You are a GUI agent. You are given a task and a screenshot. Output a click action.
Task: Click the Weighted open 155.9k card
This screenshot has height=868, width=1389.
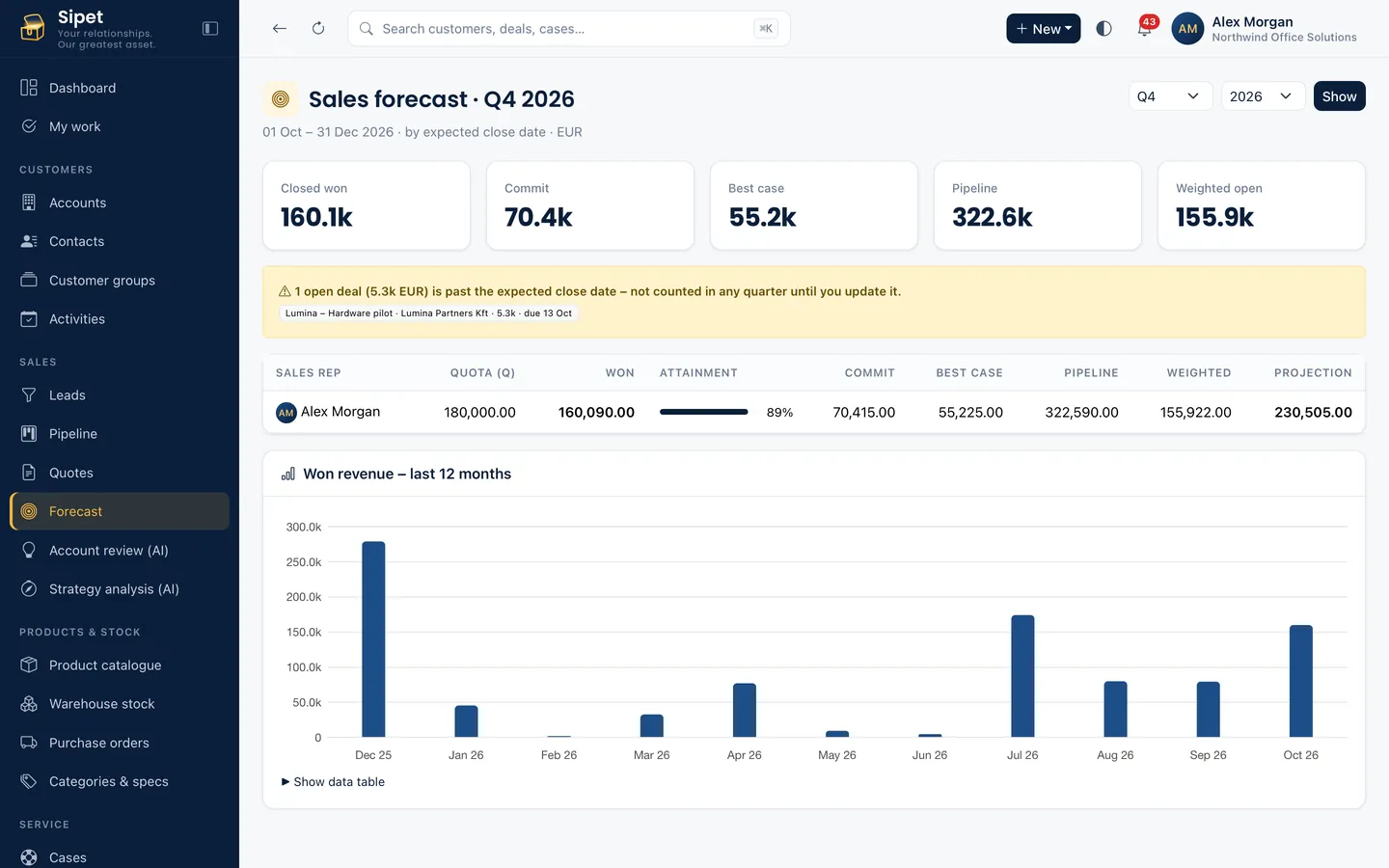pos(1262,205)
